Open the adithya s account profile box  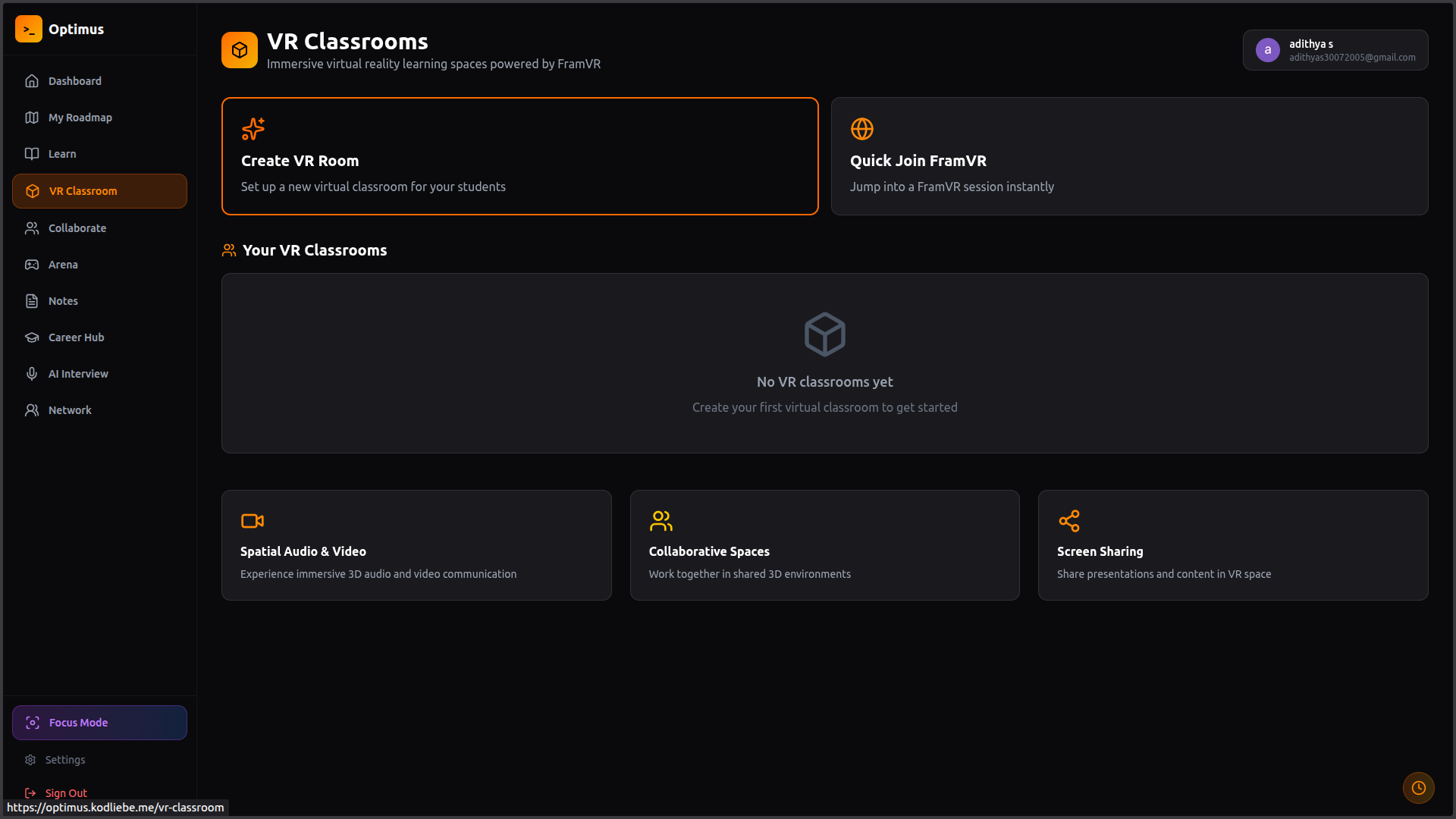coord(1335,50)
